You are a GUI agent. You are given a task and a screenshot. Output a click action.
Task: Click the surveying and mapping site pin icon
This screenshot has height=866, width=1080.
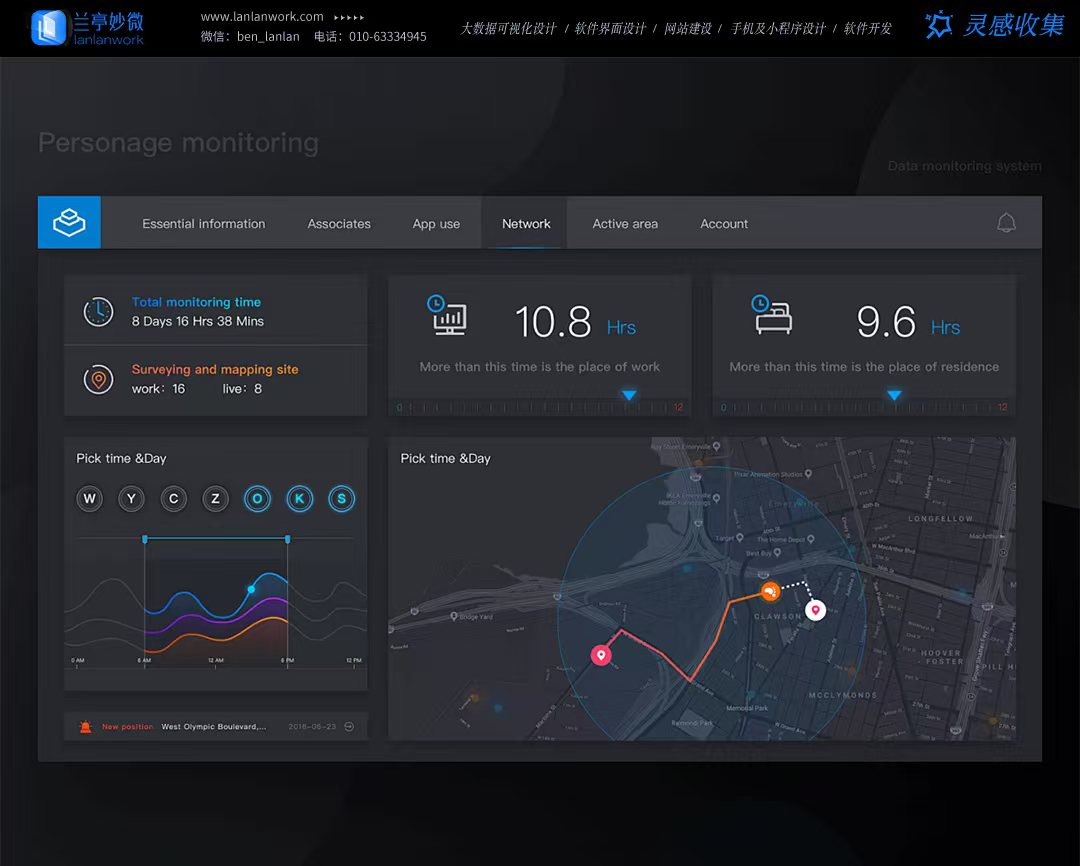[98, 379]
